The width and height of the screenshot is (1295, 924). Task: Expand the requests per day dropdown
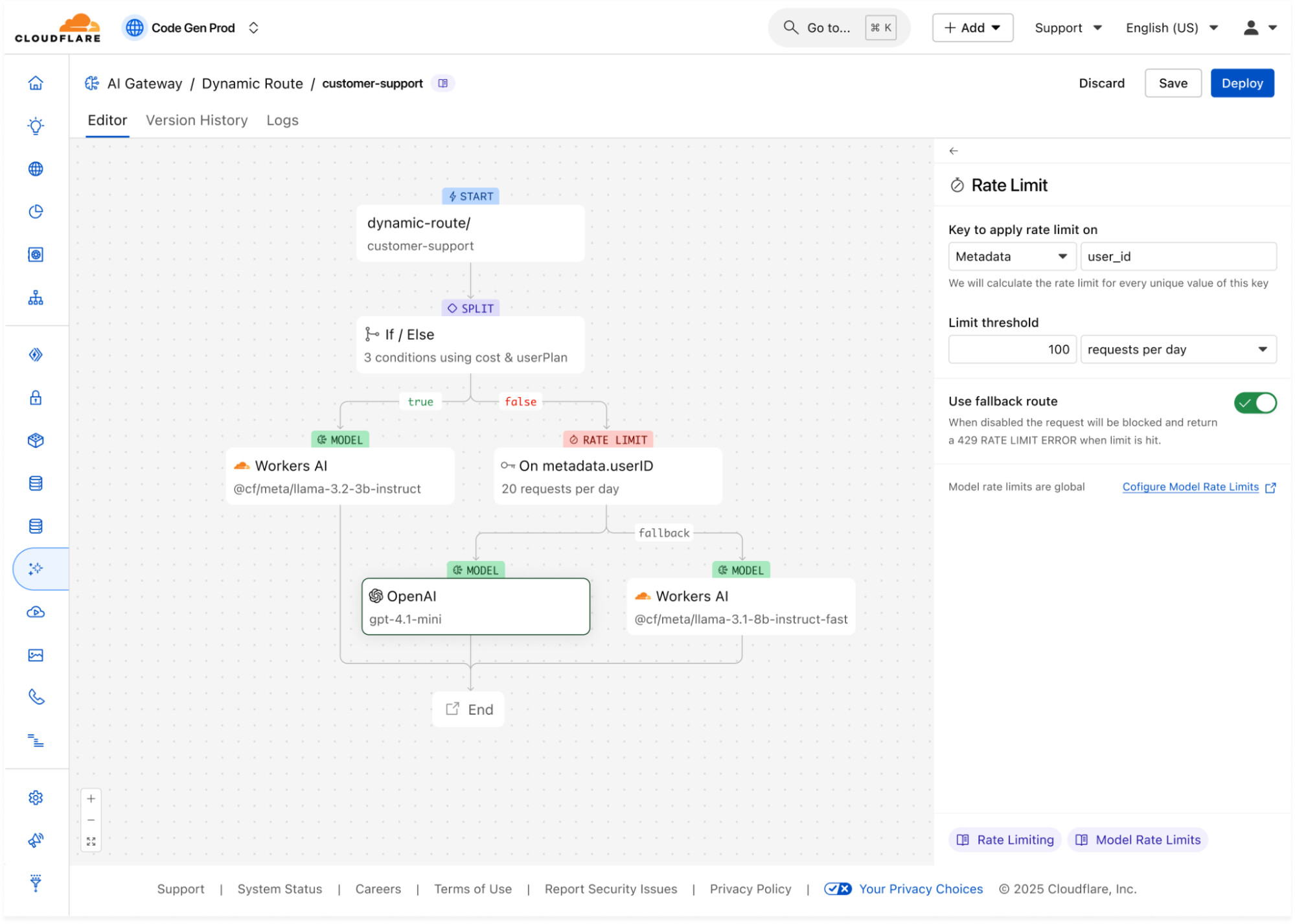(1178, 350)
